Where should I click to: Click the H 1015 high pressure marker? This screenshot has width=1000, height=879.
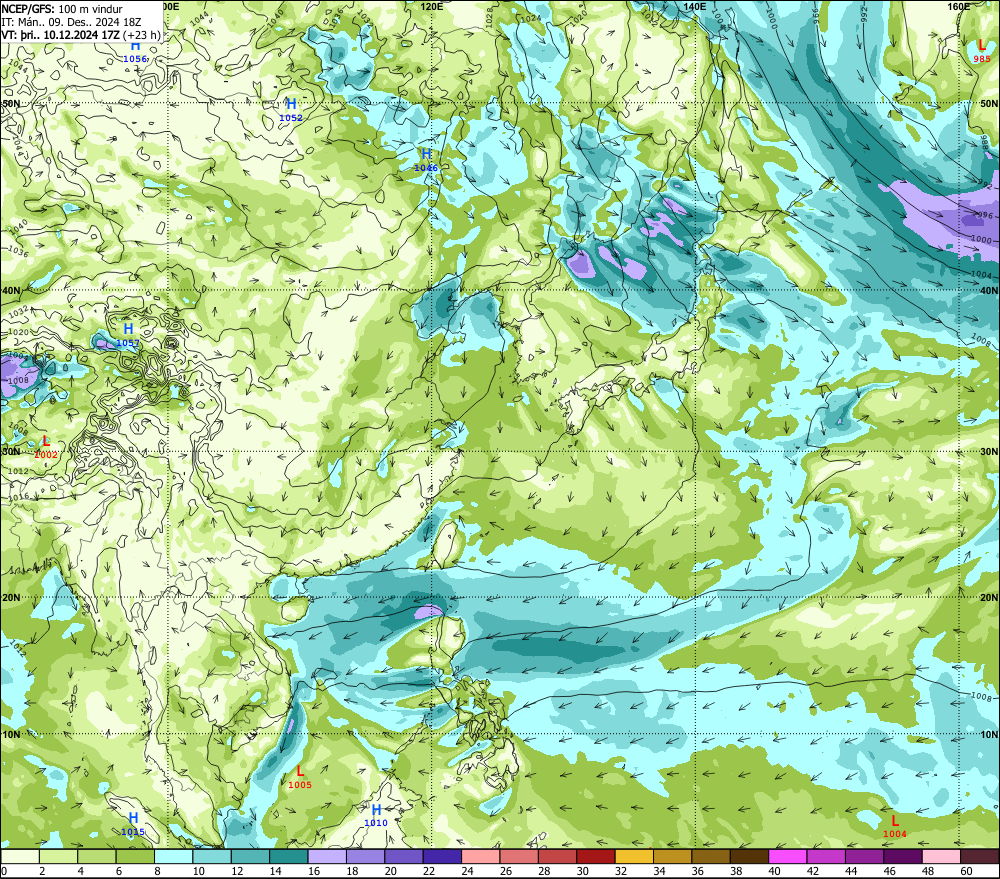point(133,824)
